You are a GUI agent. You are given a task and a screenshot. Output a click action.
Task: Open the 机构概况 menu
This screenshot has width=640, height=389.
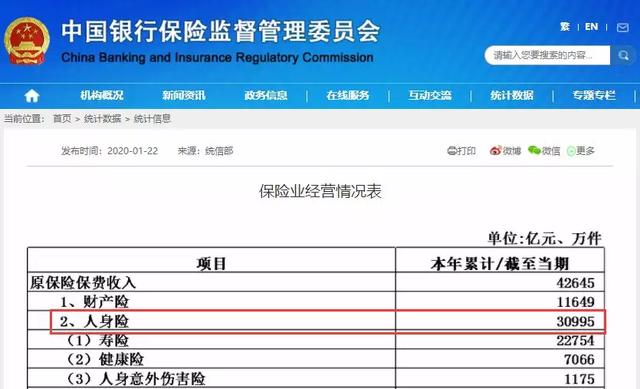102,96
